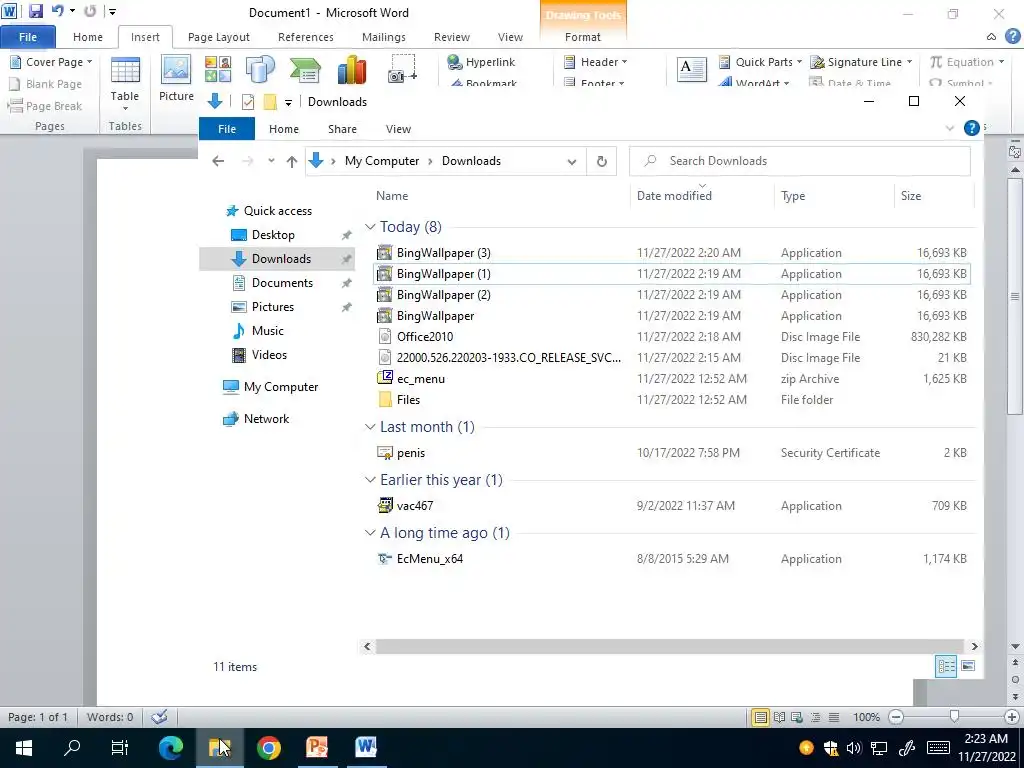Open Google Chrome from the taskbar
This screenshot has width=1024, height=768.
coord(268,747)
